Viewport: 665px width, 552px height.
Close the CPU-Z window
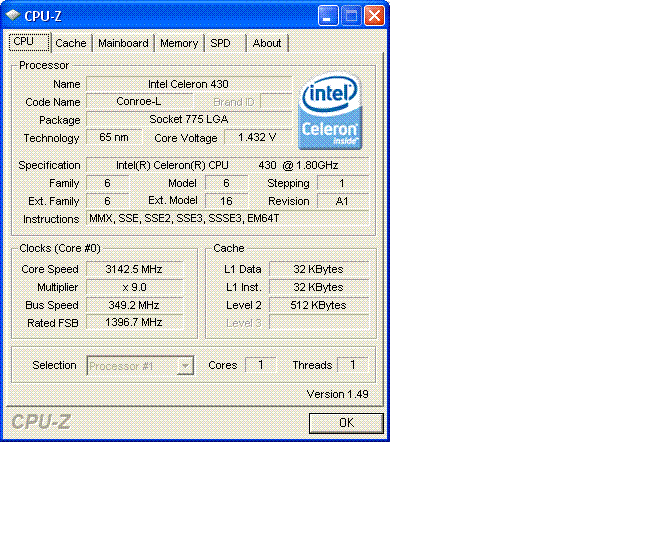(x=374, y=16)
